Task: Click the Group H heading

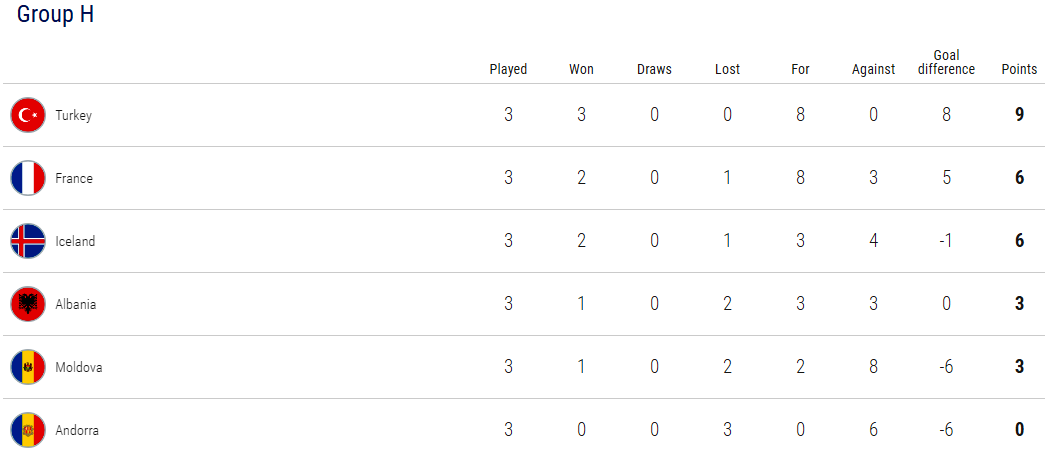Action: [55, 13]
